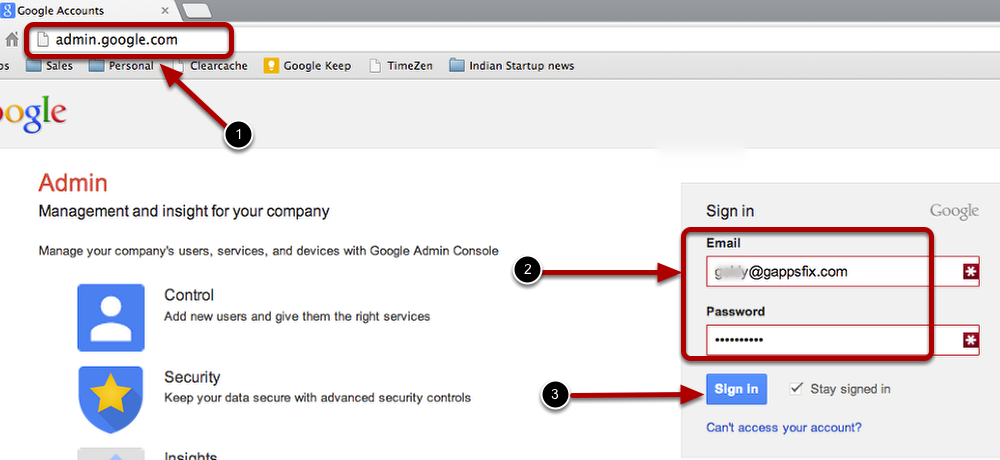Click the asterisk icon in the Email field
Viewport: 1000px width, 460px height.
[970, 272]
